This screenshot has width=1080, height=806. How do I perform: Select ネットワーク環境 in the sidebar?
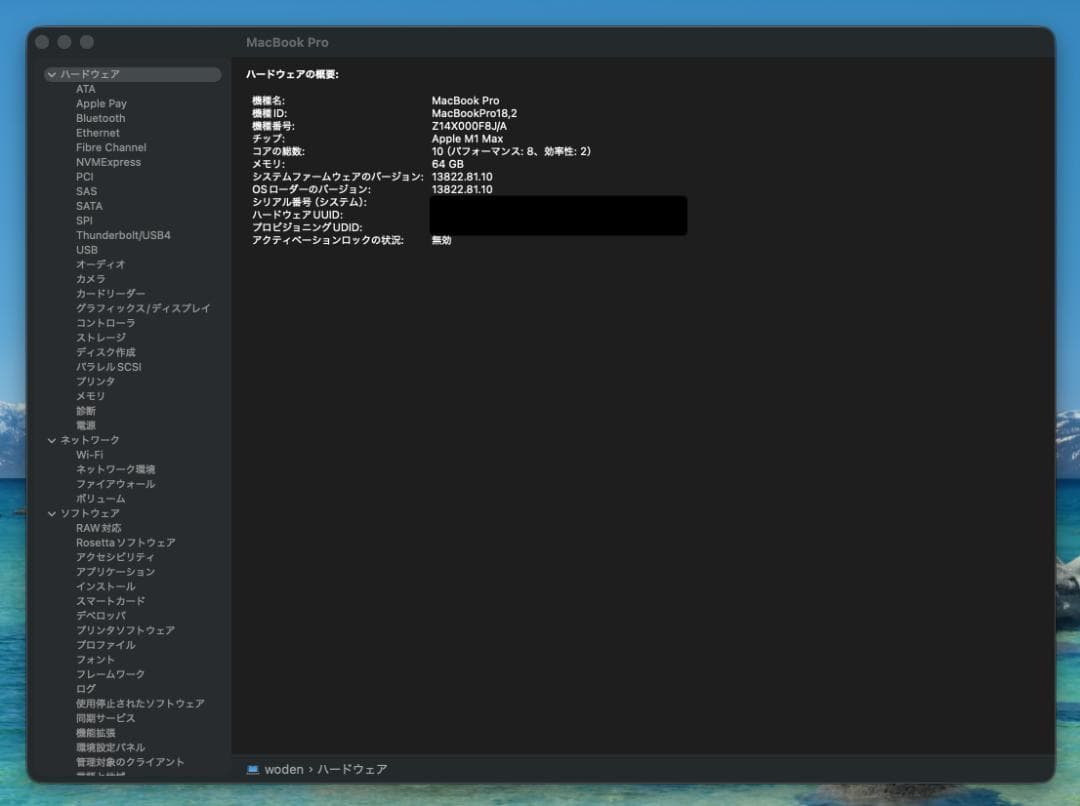pyautogui.click(x=116, y=469)
